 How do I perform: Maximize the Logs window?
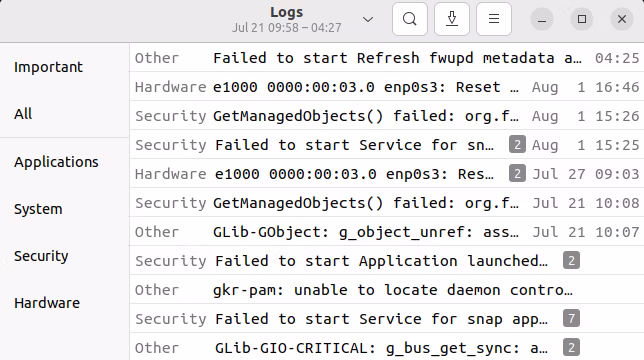[582, 19]
